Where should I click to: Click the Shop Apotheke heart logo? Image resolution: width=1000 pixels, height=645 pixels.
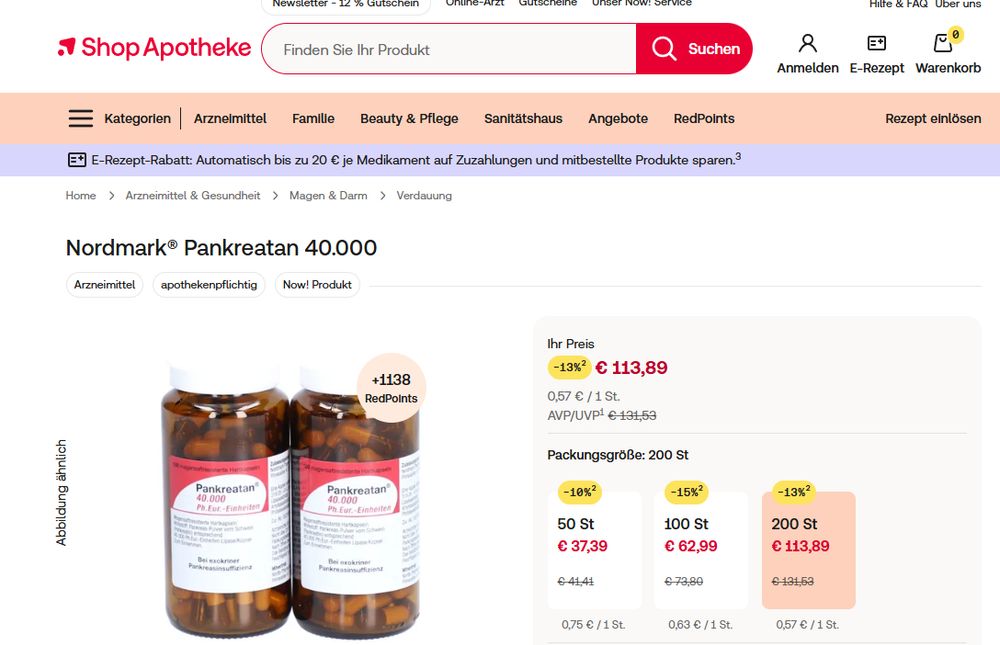click(66, 47)
